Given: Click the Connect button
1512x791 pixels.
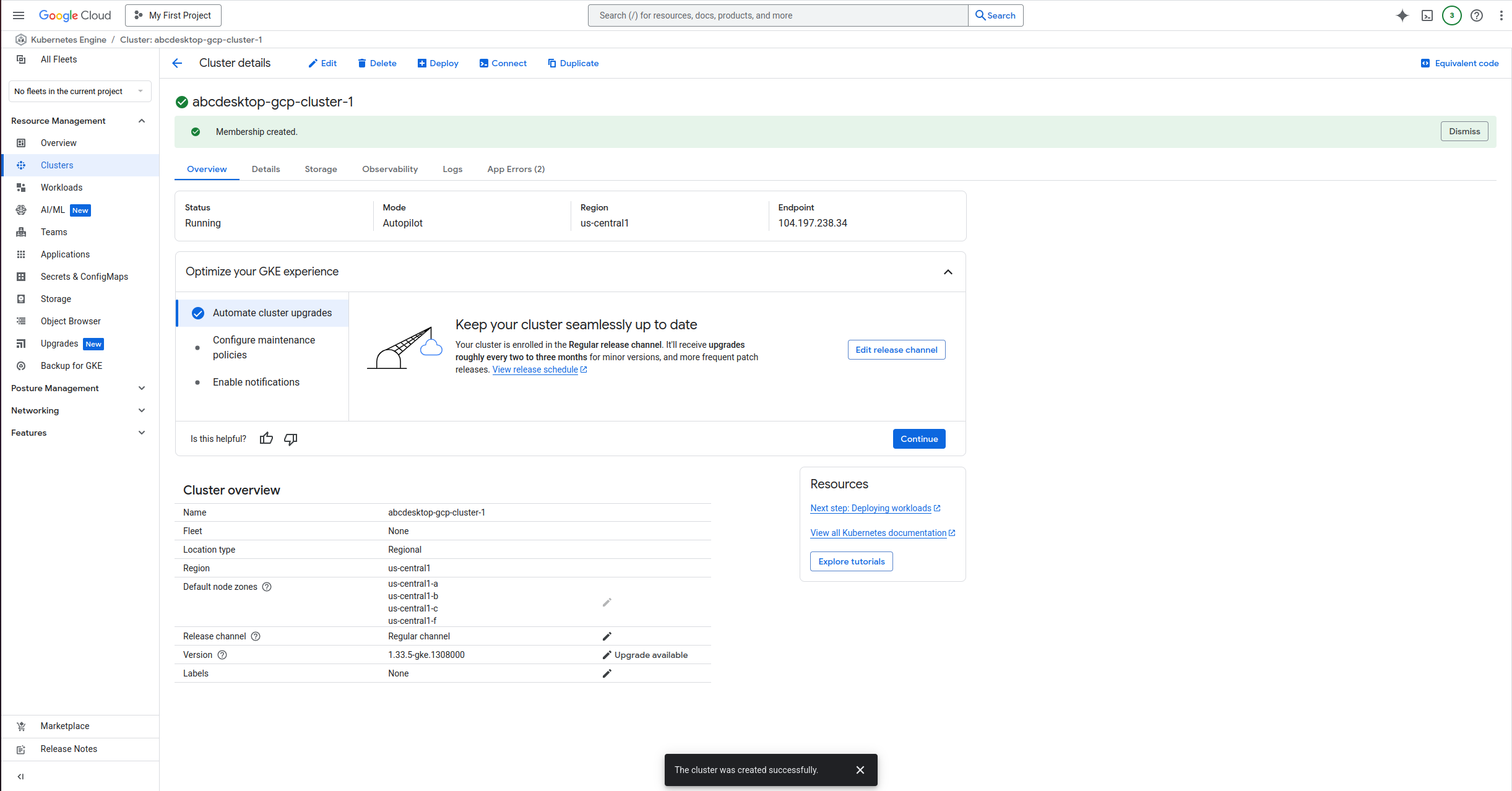Looking at the screenshot, I should click(503, 63).
